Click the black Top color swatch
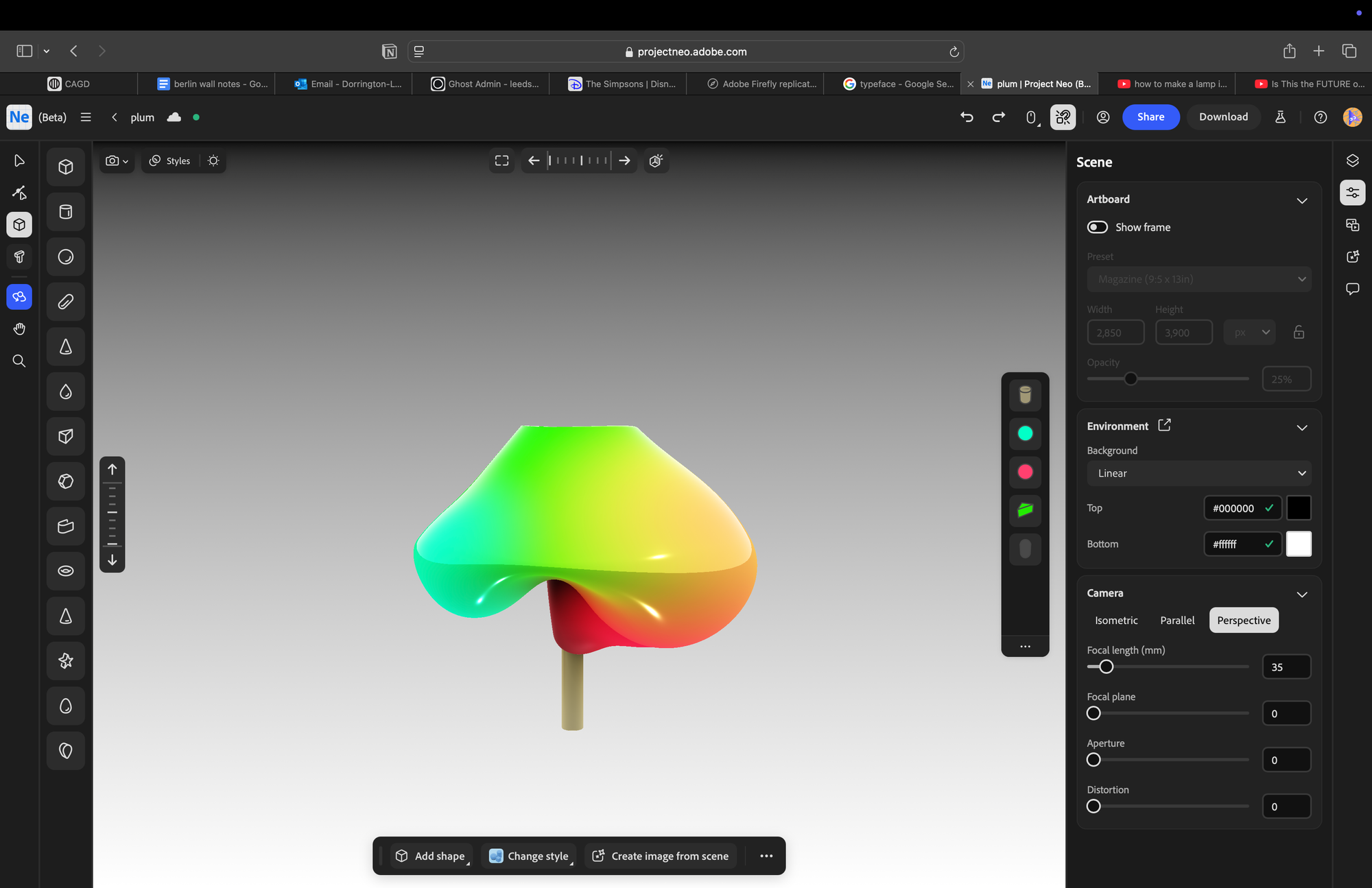 [1299, 508]
